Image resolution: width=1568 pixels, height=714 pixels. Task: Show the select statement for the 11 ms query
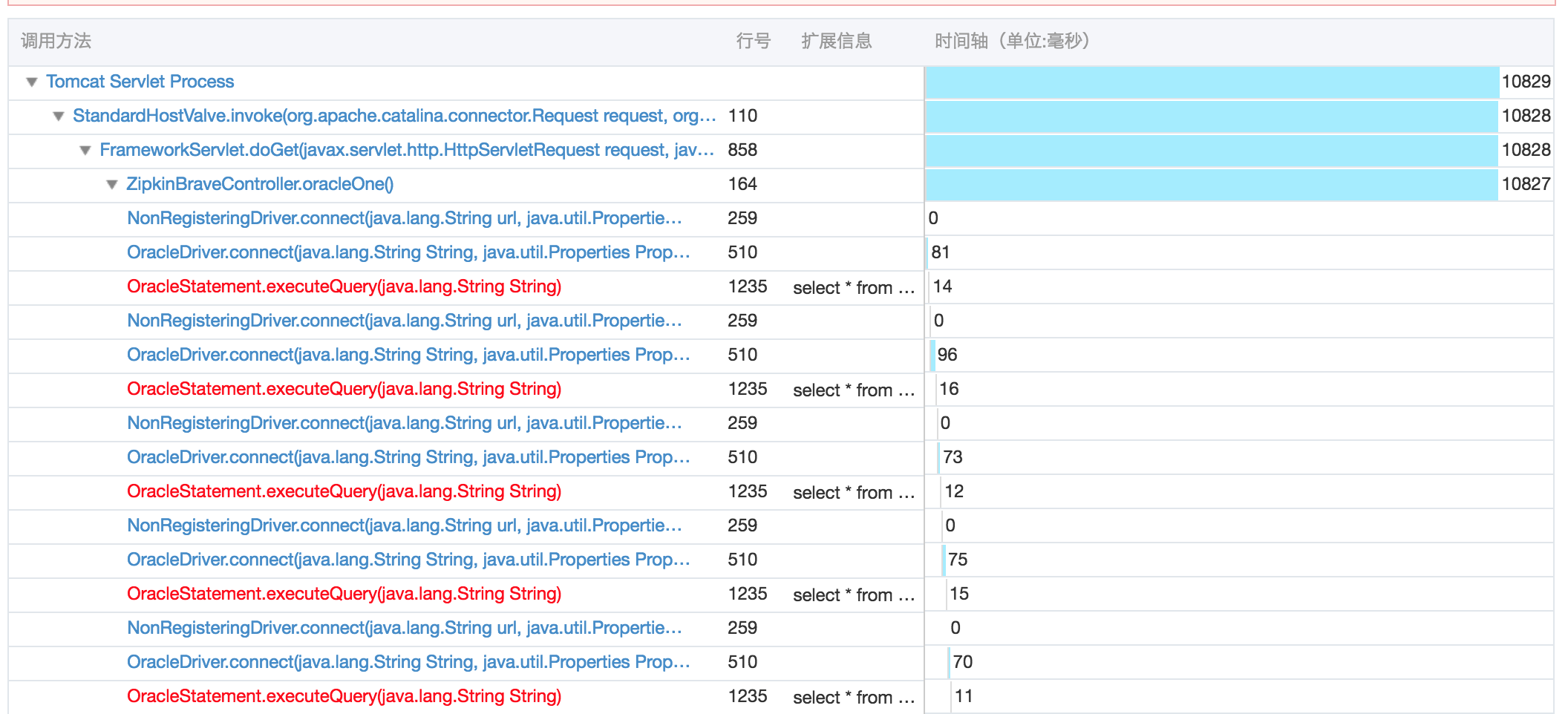[854, 698]
